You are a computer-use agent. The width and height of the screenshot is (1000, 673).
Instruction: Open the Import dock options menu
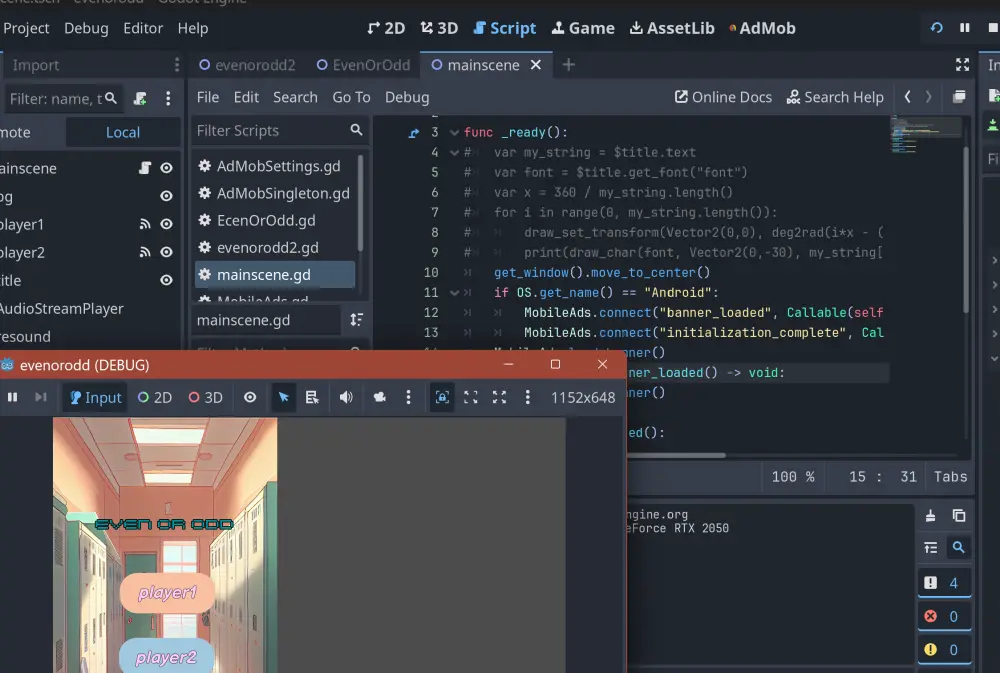[177, 65]
